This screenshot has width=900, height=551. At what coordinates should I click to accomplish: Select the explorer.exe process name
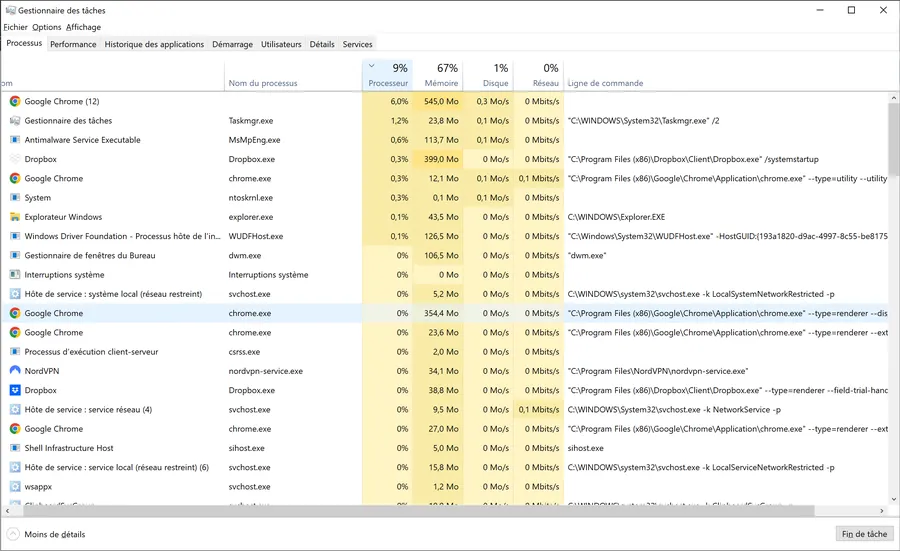tap(251, 217)
